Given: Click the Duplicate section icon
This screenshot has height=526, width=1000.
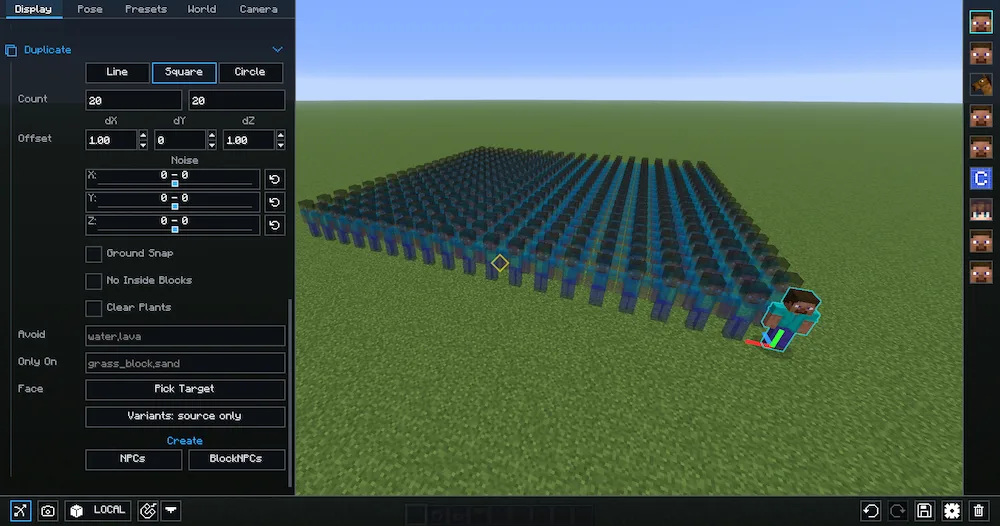Looking at the screenshot, I should tap(11, 50).
